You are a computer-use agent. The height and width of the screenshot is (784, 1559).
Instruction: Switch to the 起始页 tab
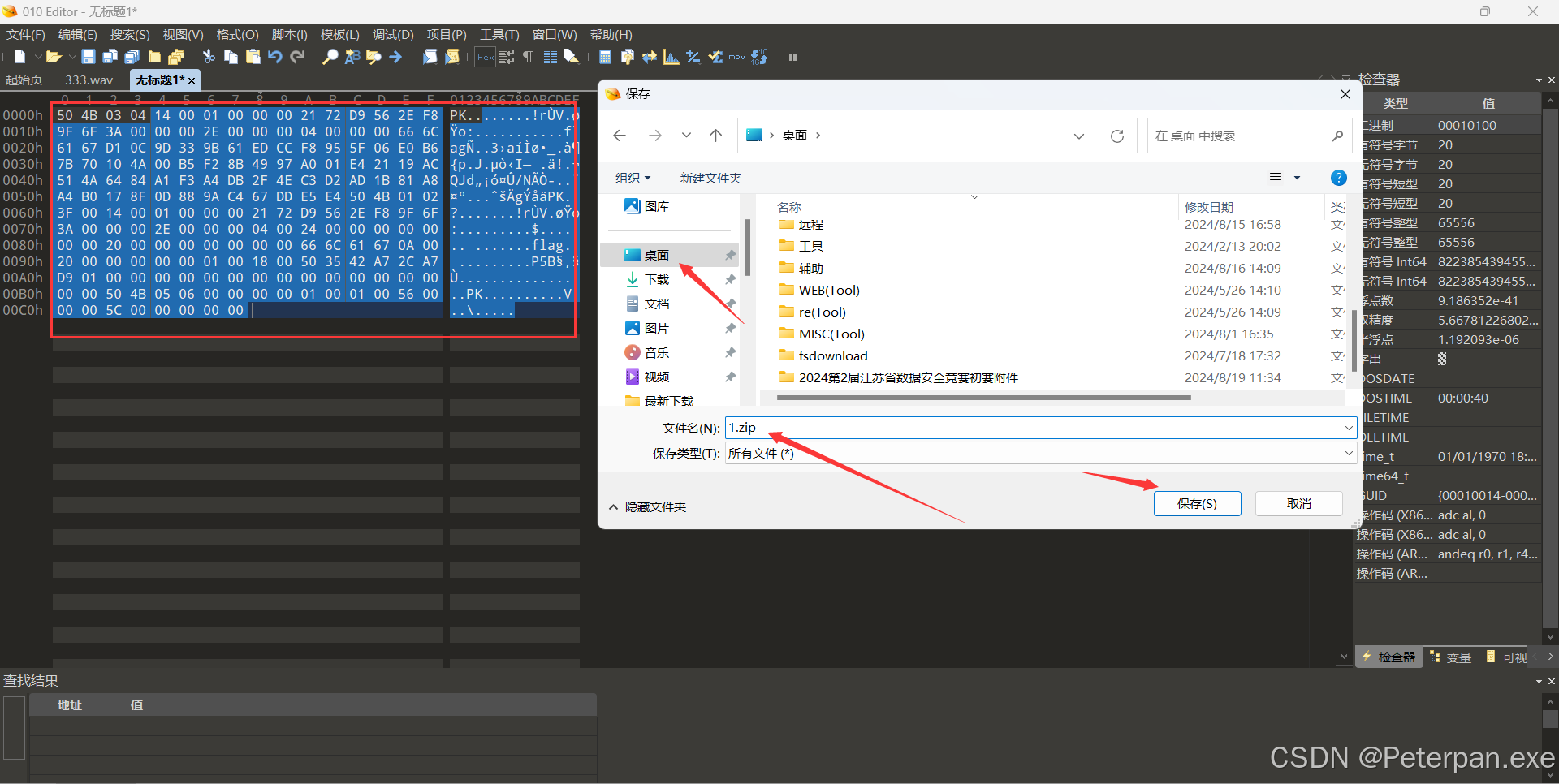(24, 80)
